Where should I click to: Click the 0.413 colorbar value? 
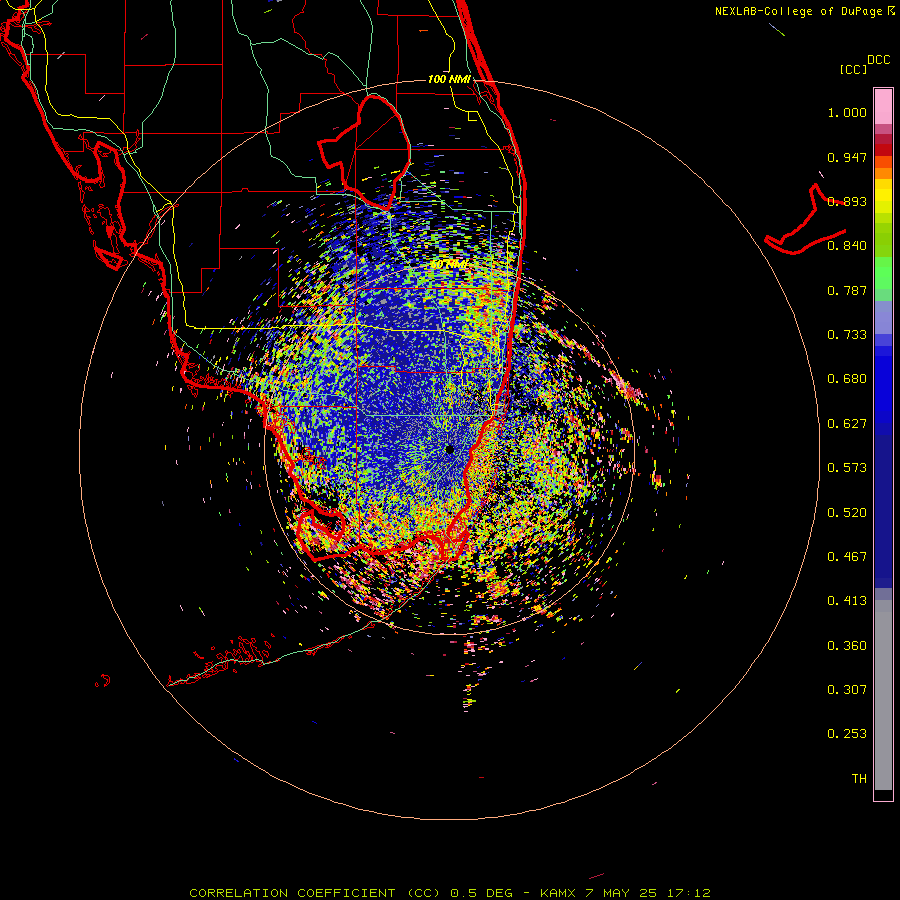tap(847, 601)
